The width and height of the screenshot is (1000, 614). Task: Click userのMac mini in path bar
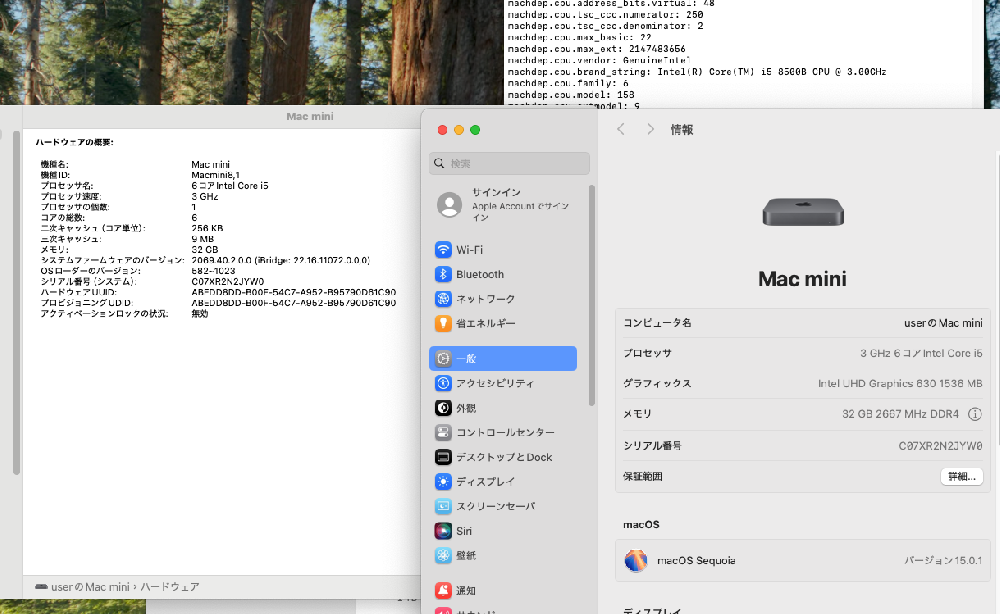[90, 587]
